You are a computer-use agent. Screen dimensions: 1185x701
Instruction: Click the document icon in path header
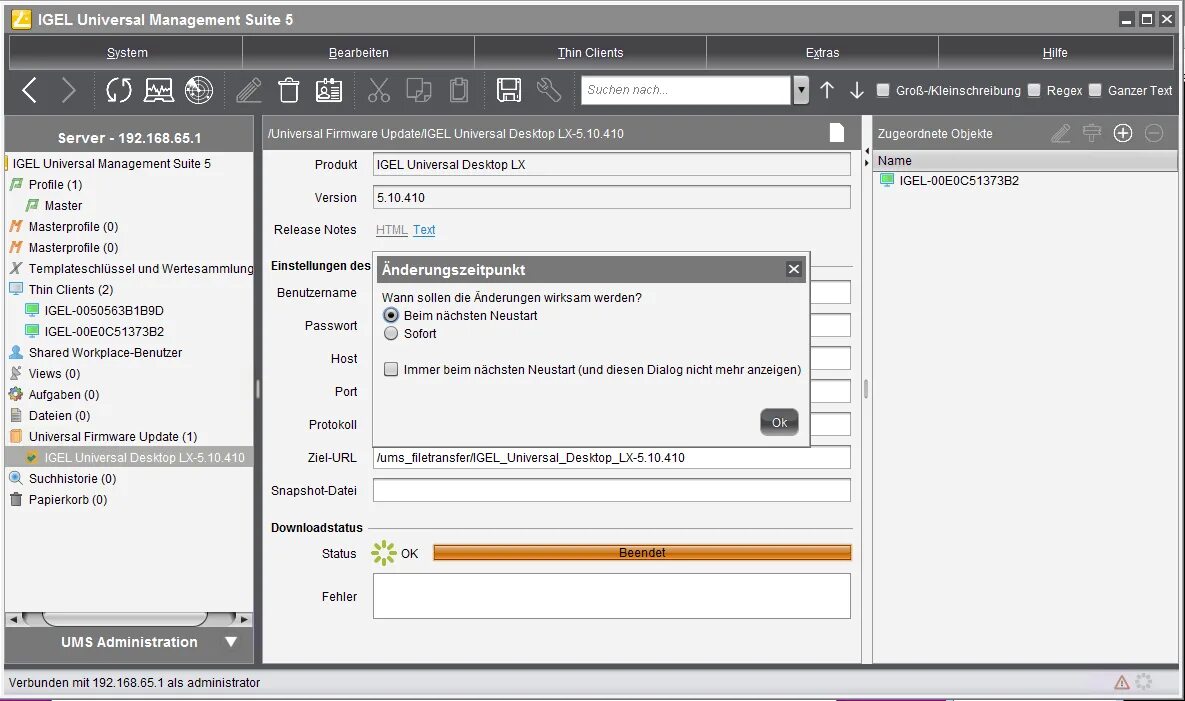click(x=837, y=133)
